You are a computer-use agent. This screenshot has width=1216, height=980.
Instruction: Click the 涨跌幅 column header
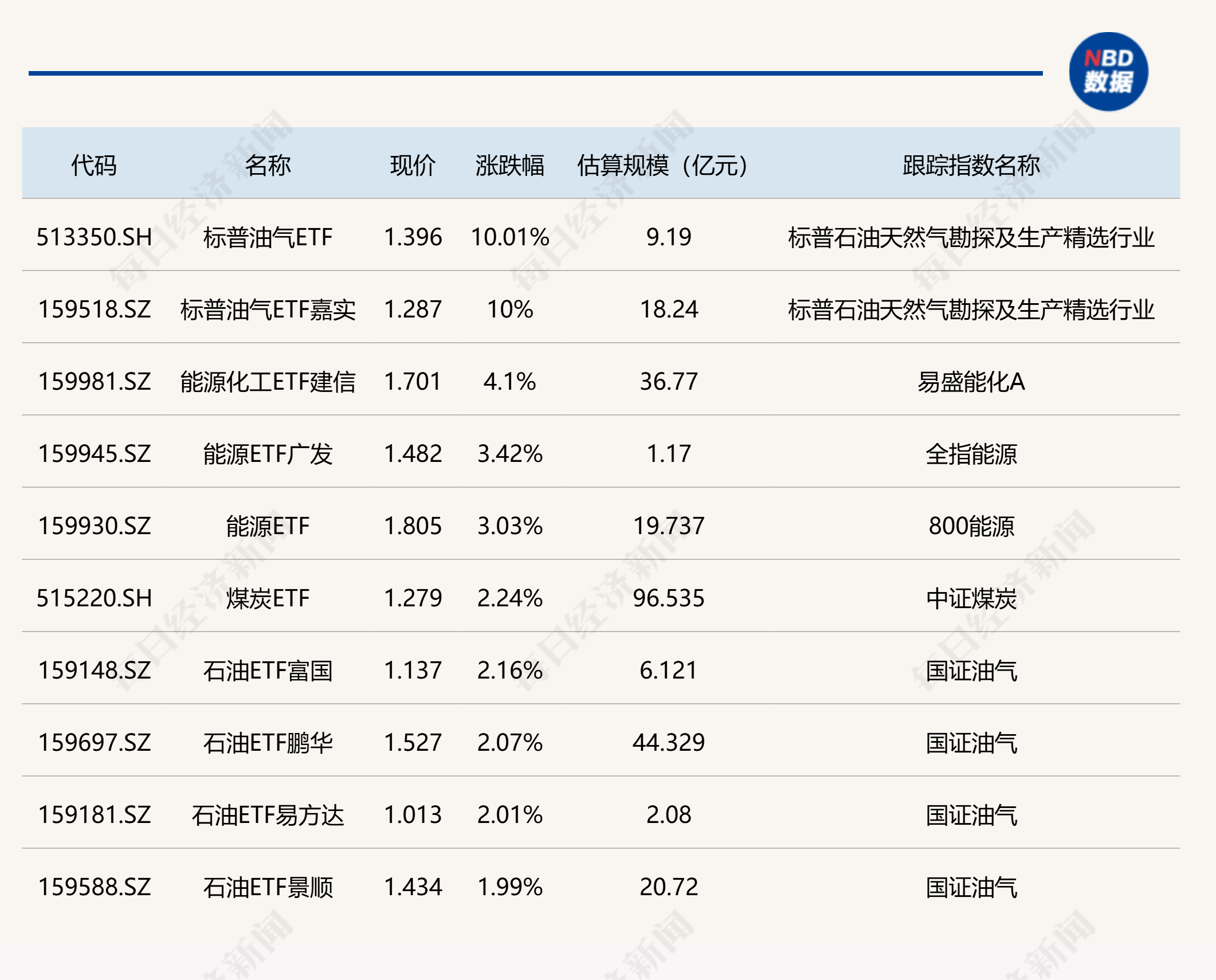[x=509, y=166]
